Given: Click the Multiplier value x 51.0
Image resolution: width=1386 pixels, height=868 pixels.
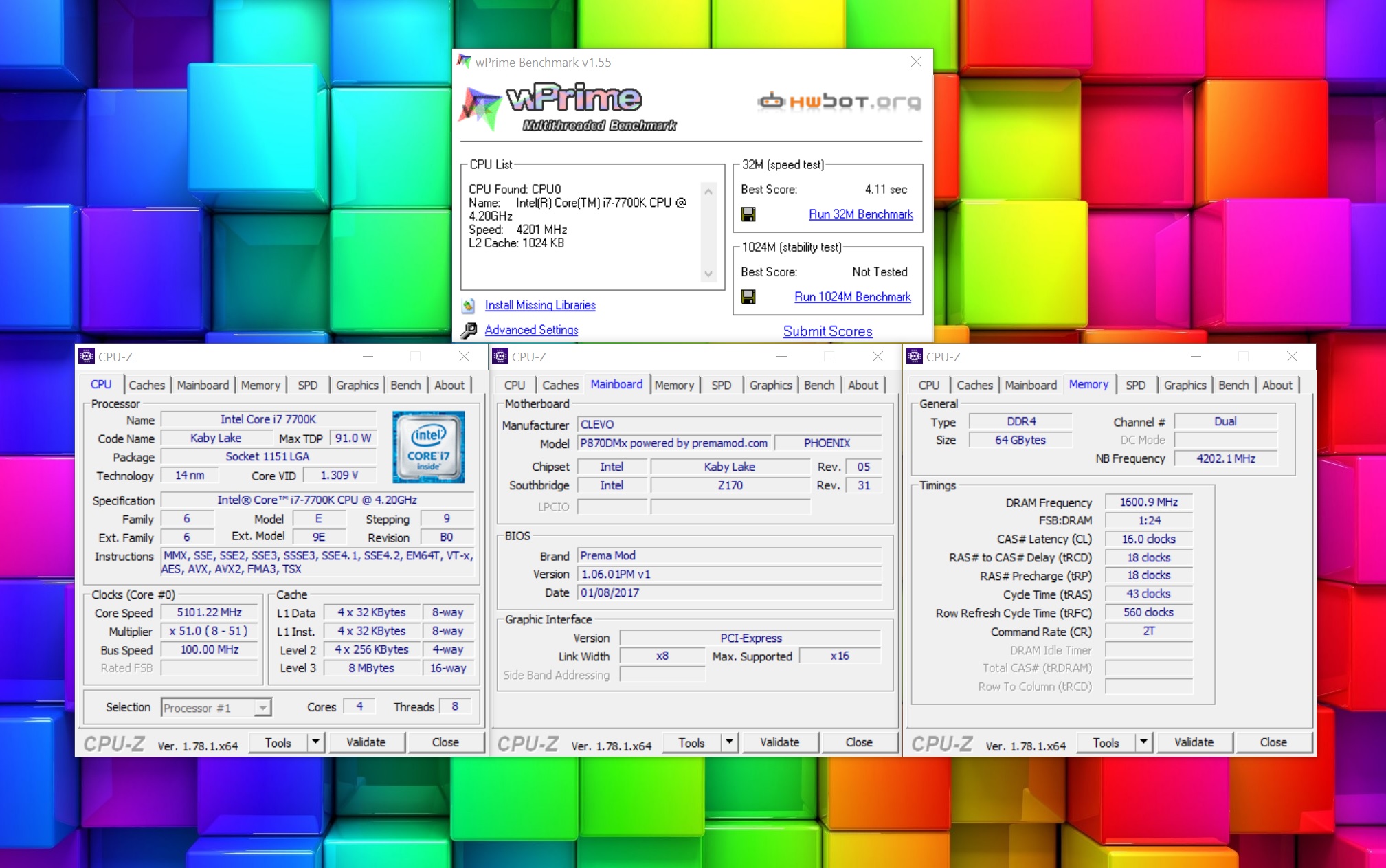Looking at the screenshot, I should 210,631.
